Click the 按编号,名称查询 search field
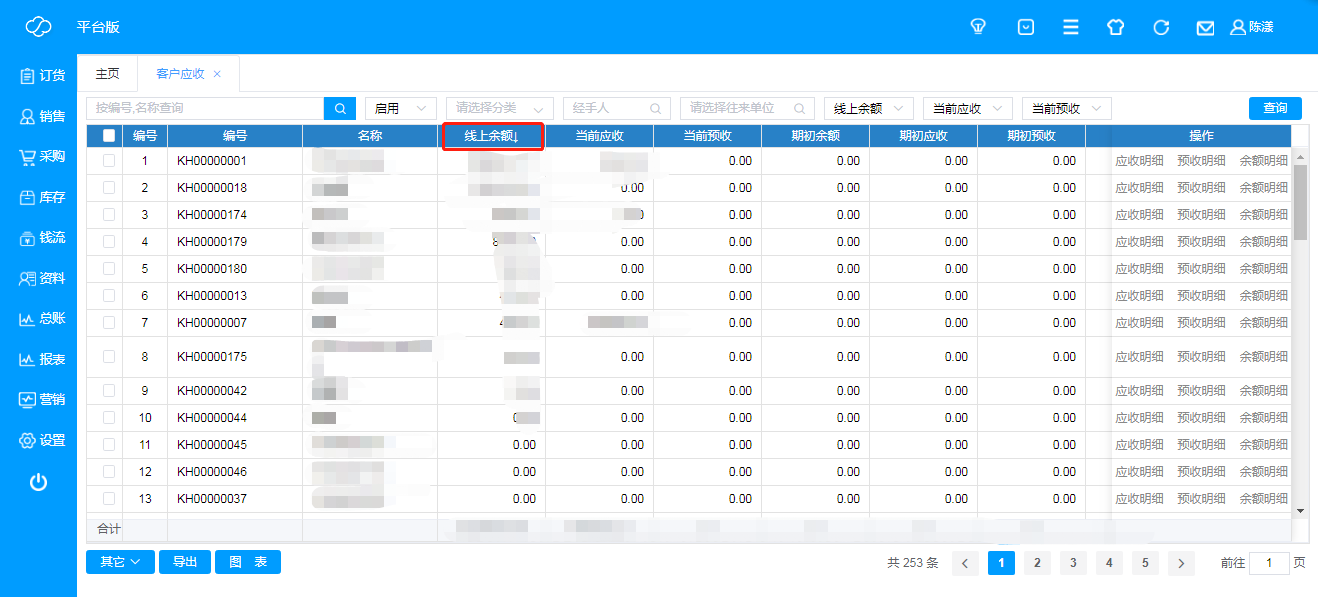Viewport: 1318px width, 597px height. coord(205,108)
